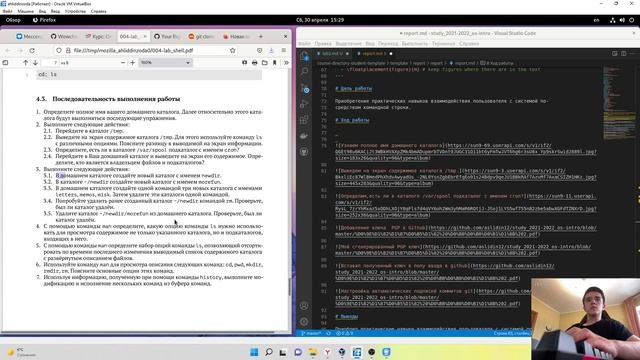The image size is (640, 360).
Task: Open Windows taskbar search
Action: (x=269, y=352)
